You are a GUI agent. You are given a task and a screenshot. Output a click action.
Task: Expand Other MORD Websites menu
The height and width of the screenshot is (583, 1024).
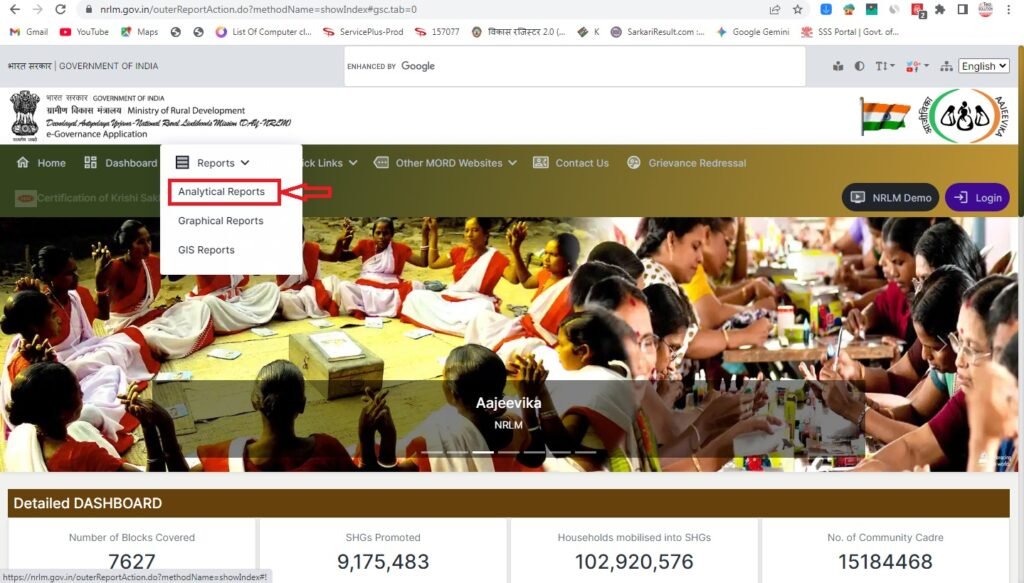(446, 163)
